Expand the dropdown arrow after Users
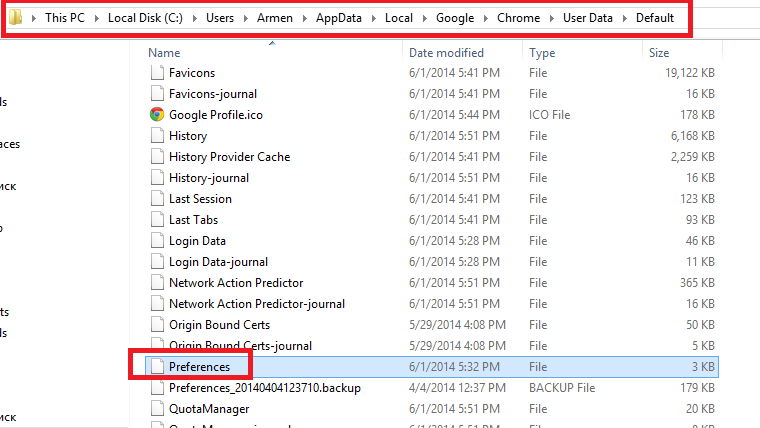The height and width of the screenshot is (428, 760). pos(246,18)
